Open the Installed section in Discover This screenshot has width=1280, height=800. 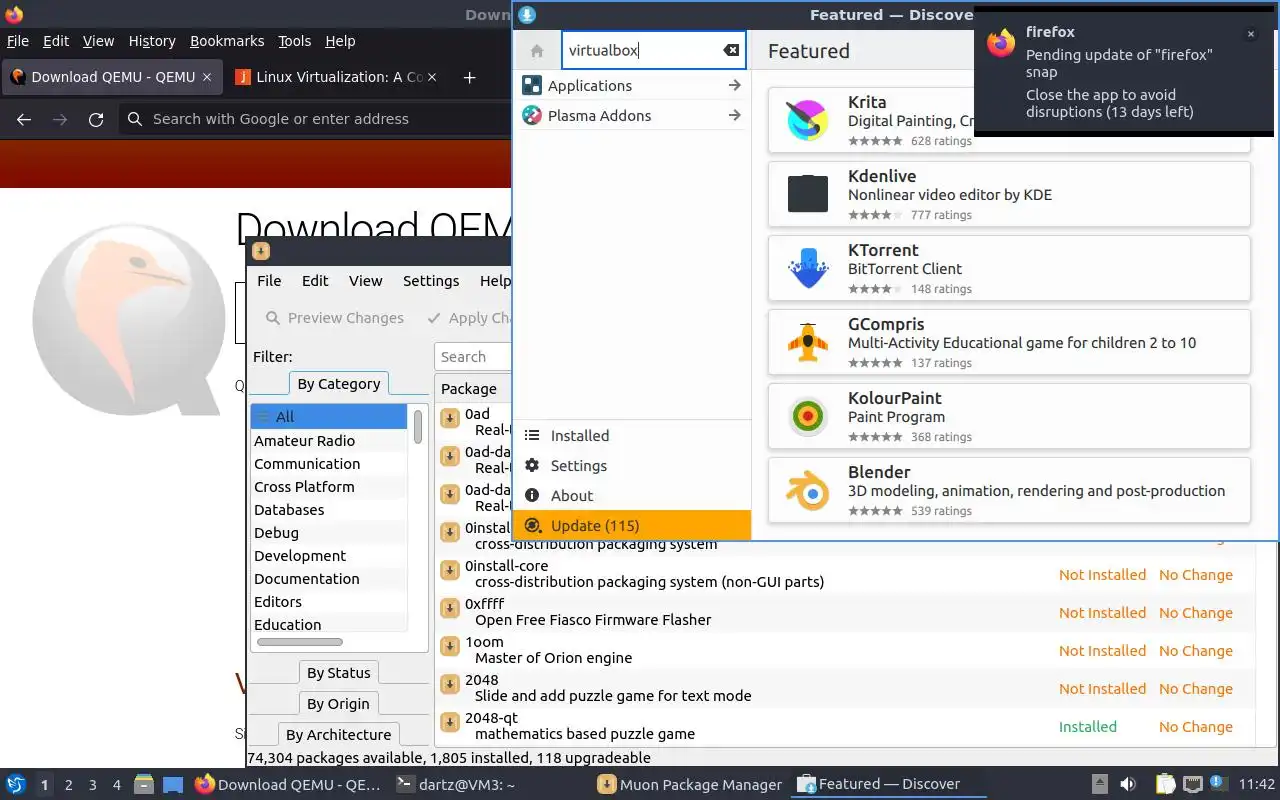(x=631, y=436)
